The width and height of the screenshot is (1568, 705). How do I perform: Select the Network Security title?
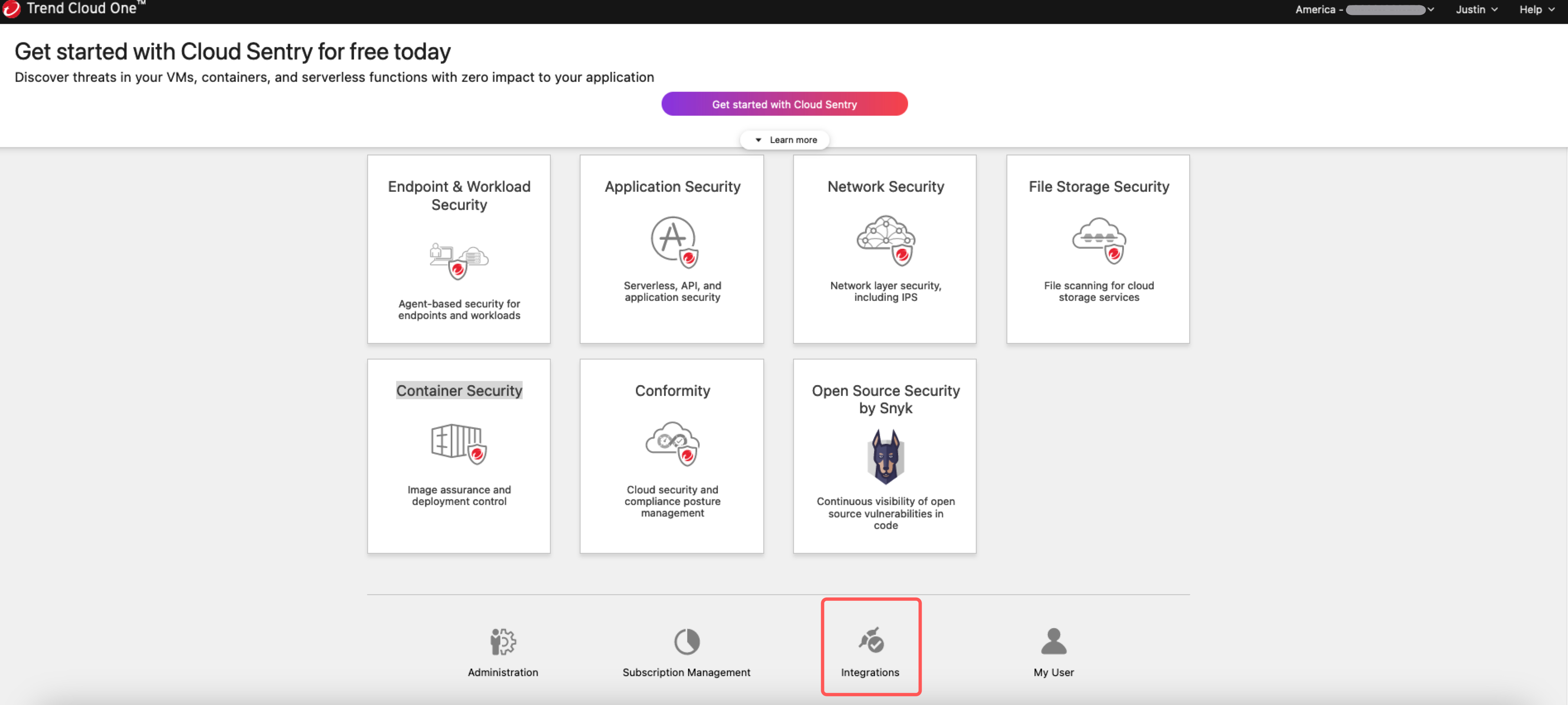coord(886,187)
